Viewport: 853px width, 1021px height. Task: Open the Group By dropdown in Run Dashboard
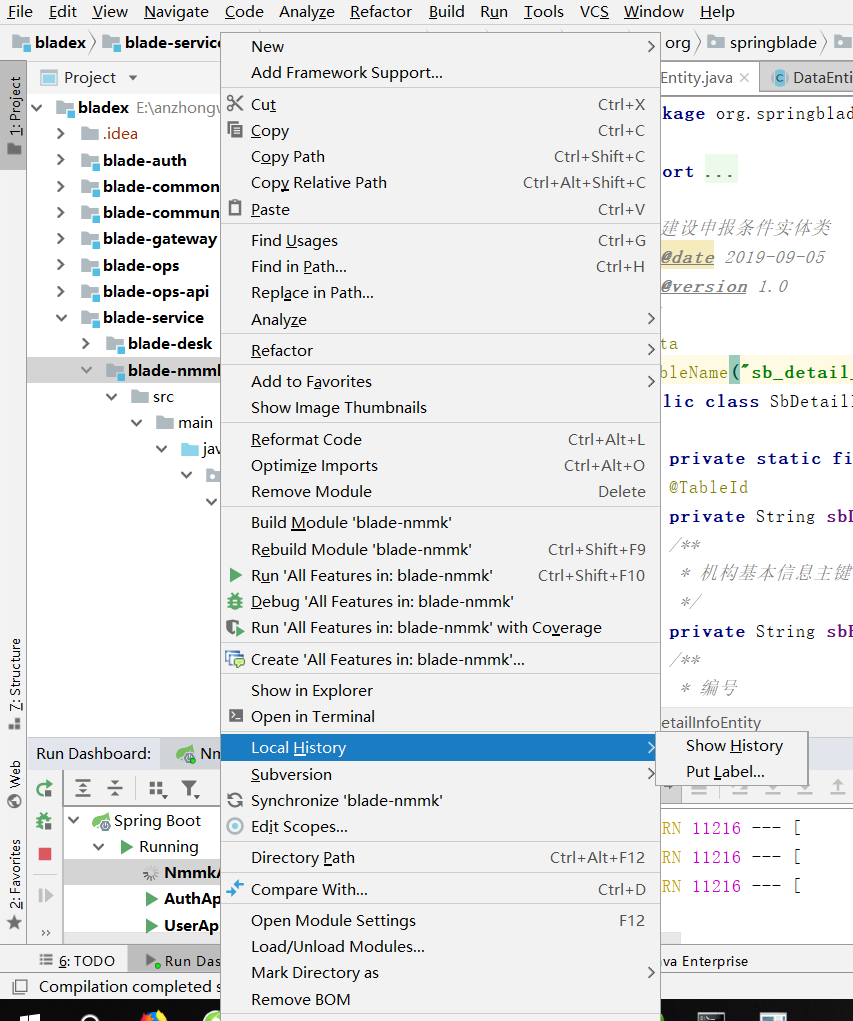click(x=157, y=789)
